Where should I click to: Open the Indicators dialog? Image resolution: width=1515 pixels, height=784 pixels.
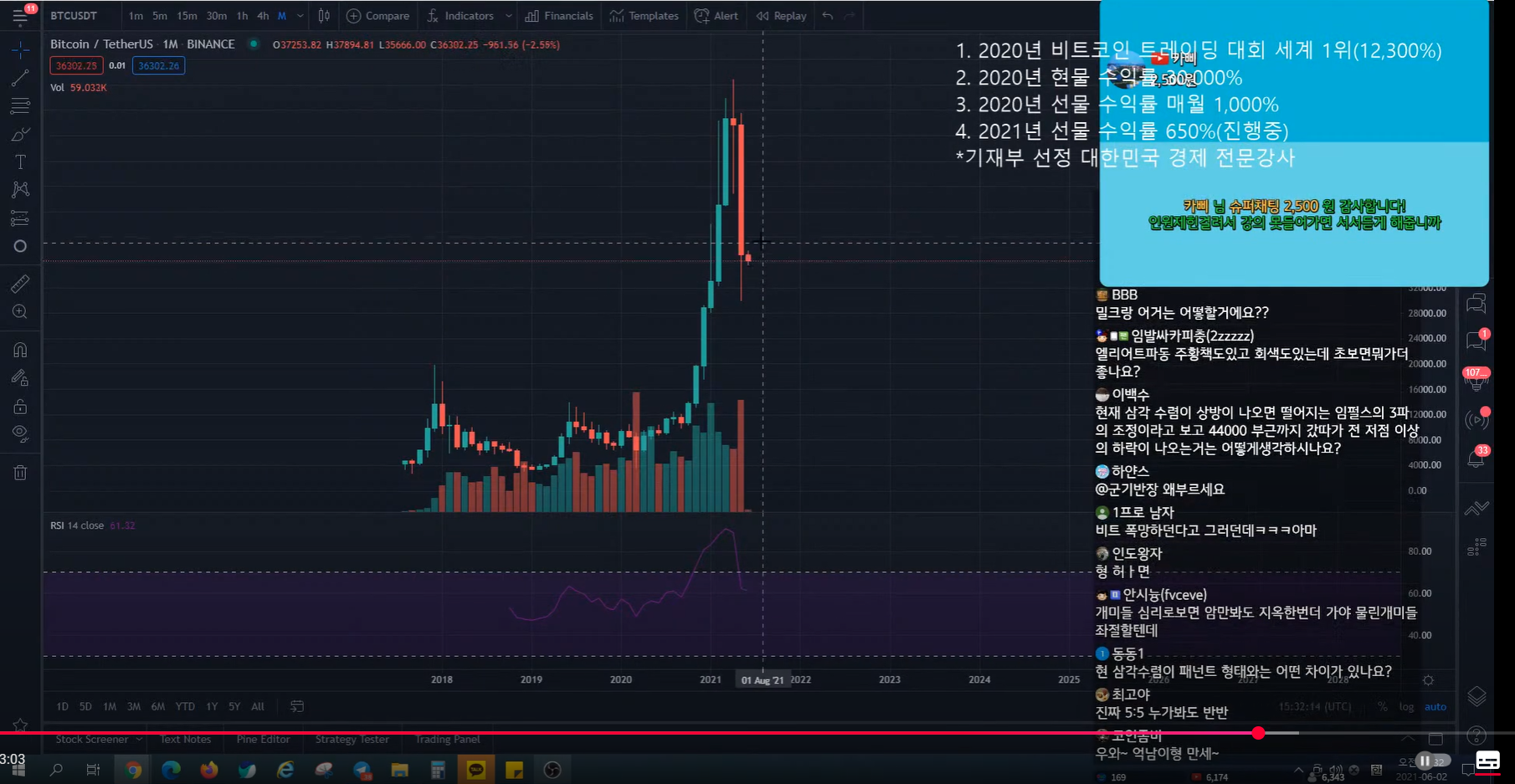click(x=460, y=16)
